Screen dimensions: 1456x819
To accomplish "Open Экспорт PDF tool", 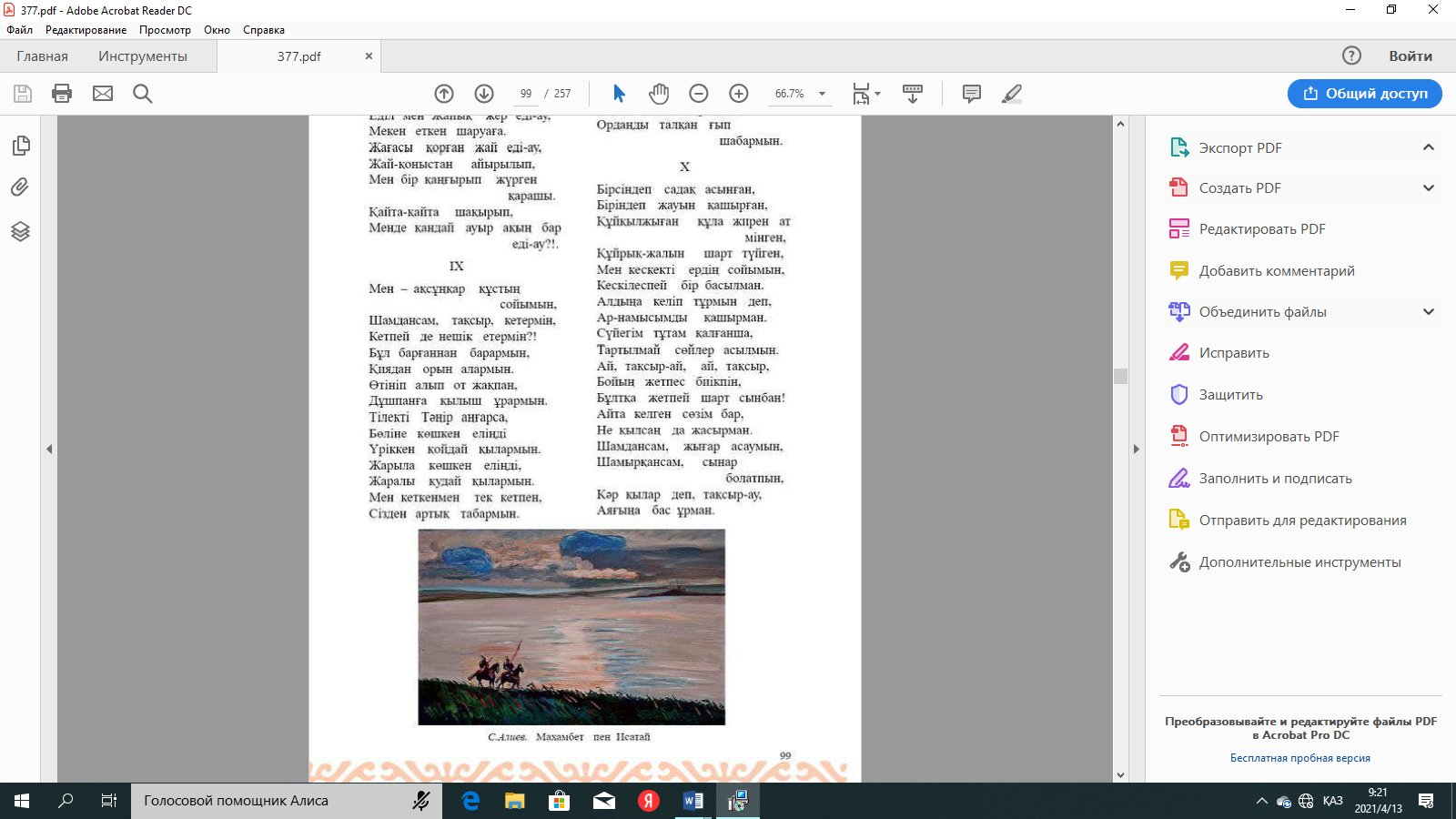I will click(1240, 147).
